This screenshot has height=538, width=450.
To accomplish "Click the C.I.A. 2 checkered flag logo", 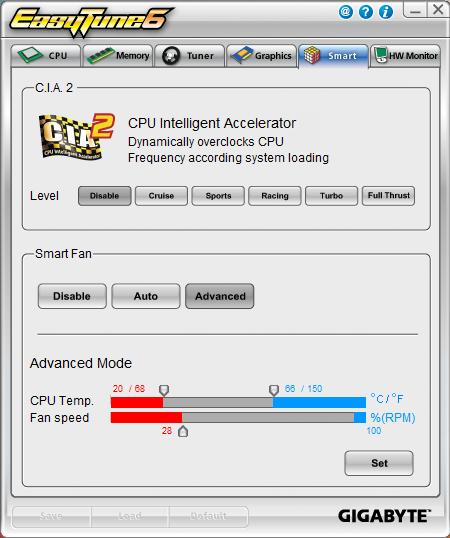I will click(x=76, y=137).
